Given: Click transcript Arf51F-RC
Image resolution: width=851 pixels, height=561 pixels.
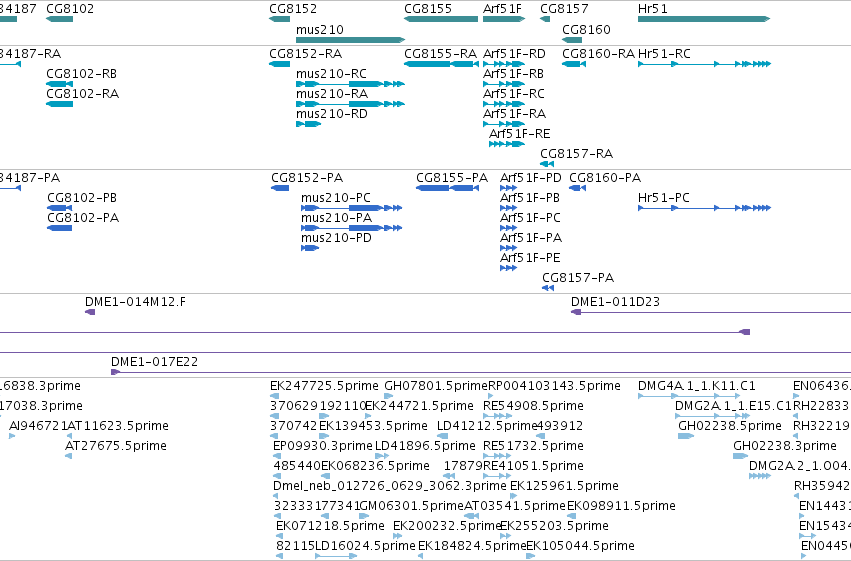Looking at the screenshot, I should pyautogui.click(x=504, y=104).
